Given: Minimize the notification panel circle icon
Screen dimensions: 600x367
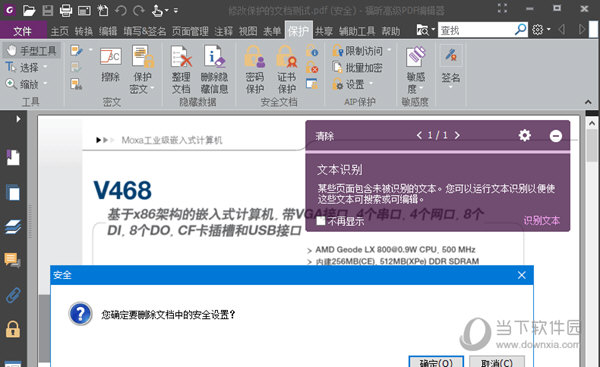Looking at the screenshot, I should [556, 135].
